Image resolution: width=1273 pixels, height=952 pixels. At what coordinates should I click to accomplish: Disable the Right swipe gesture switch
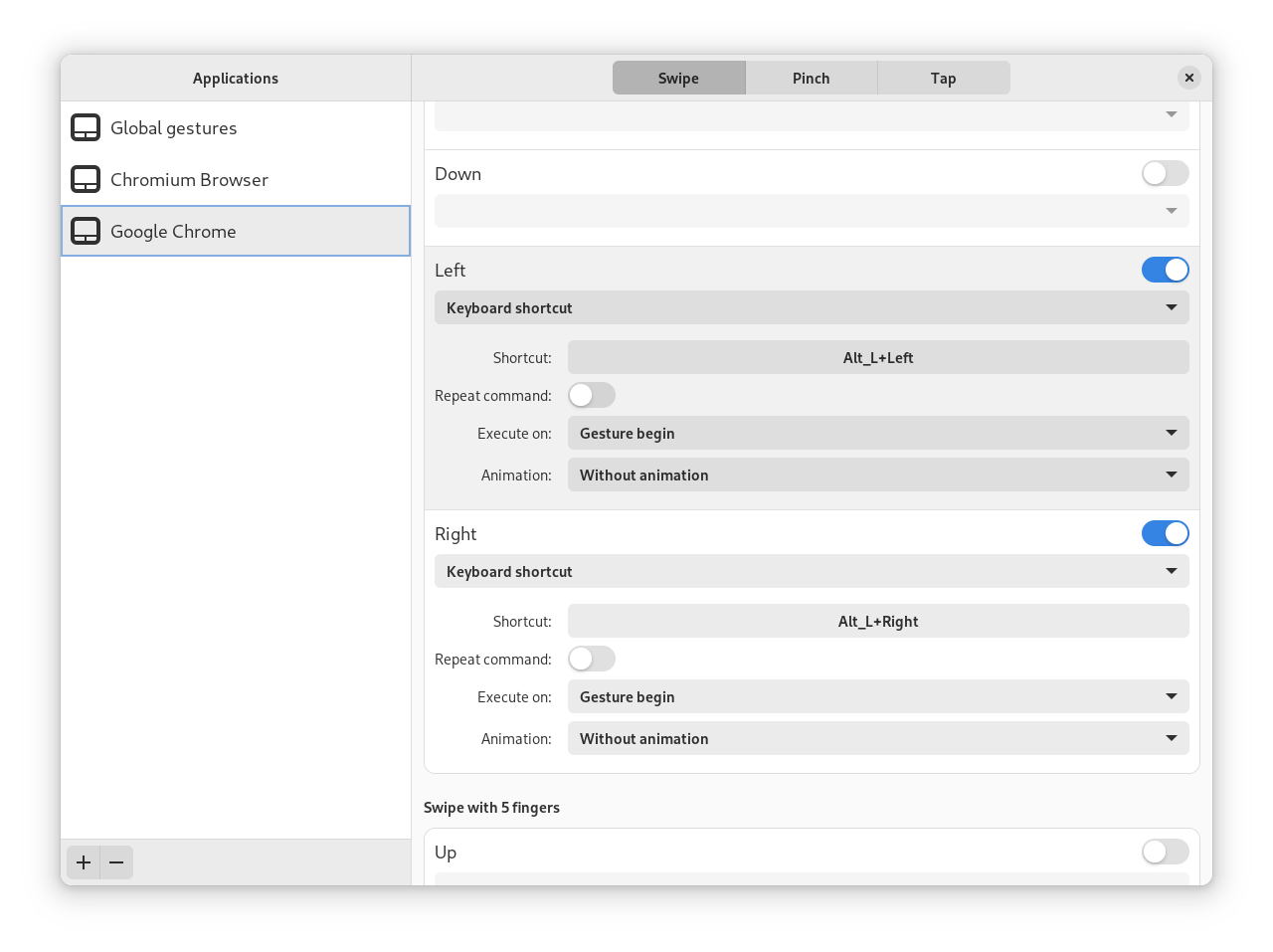pyautogui.click(x=1166, y=533)
